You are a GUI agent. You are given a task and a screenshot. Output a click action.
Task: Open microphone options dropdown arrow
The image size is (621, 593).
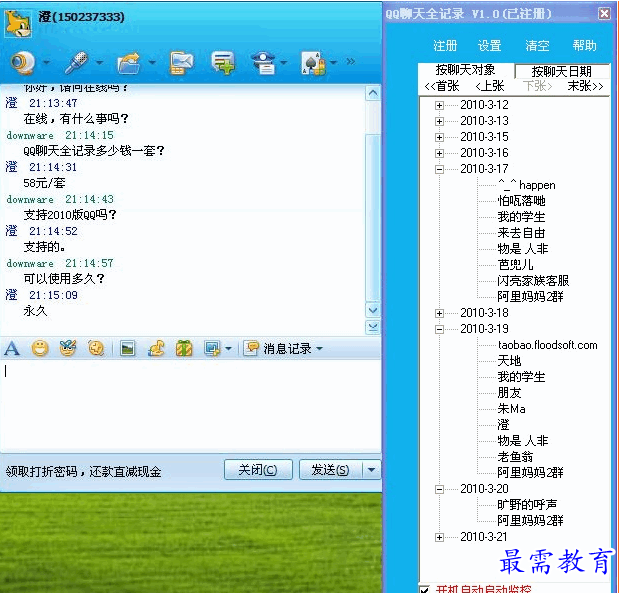tap(99, 63)
